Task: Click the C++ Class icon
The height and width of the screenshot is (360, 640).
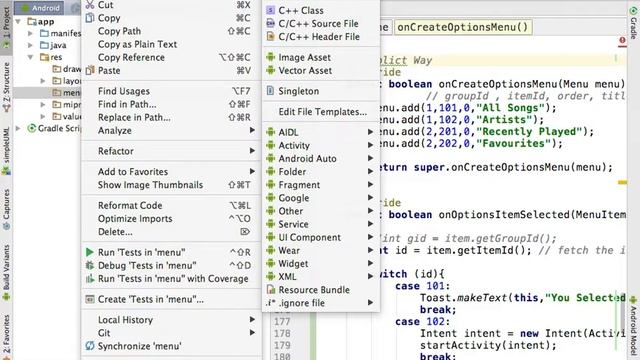Action: coord(270,10)
